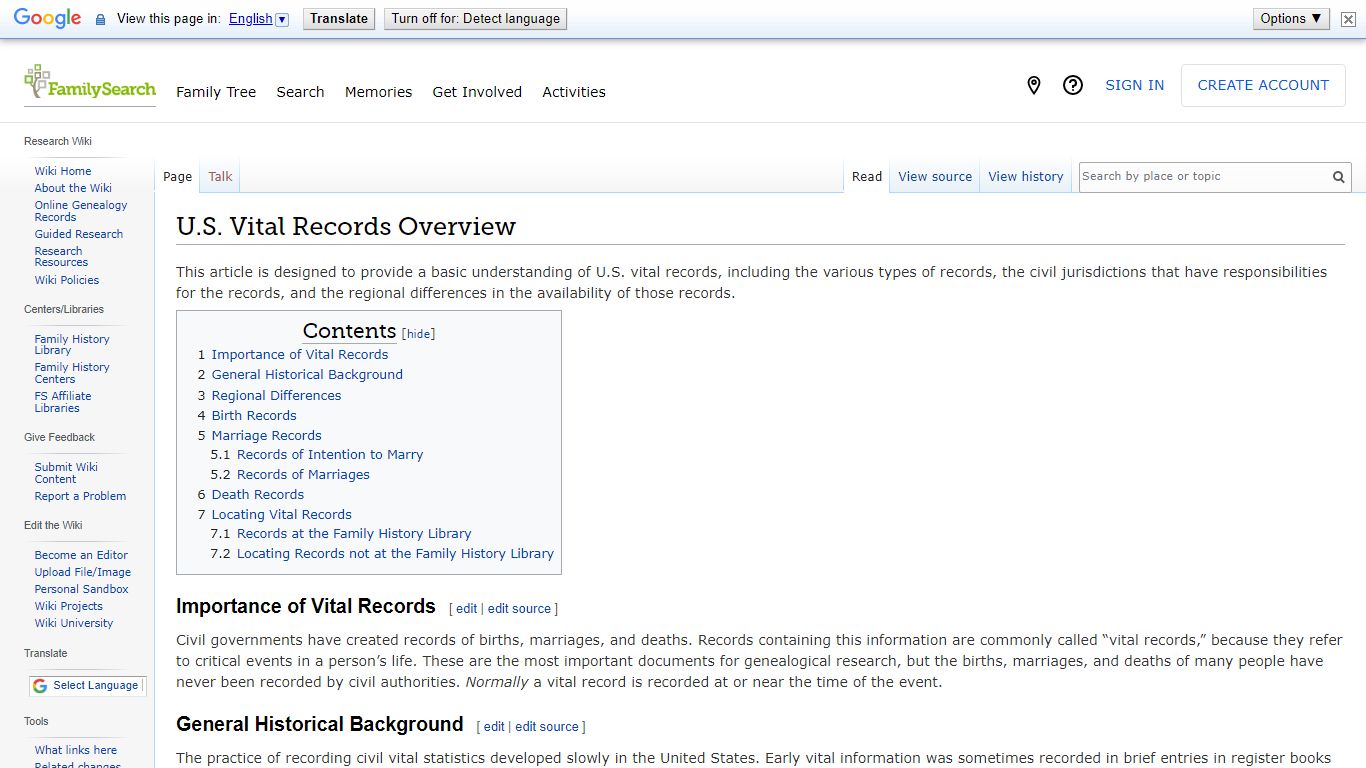Jump to Records of Intention to Marry

330,454
